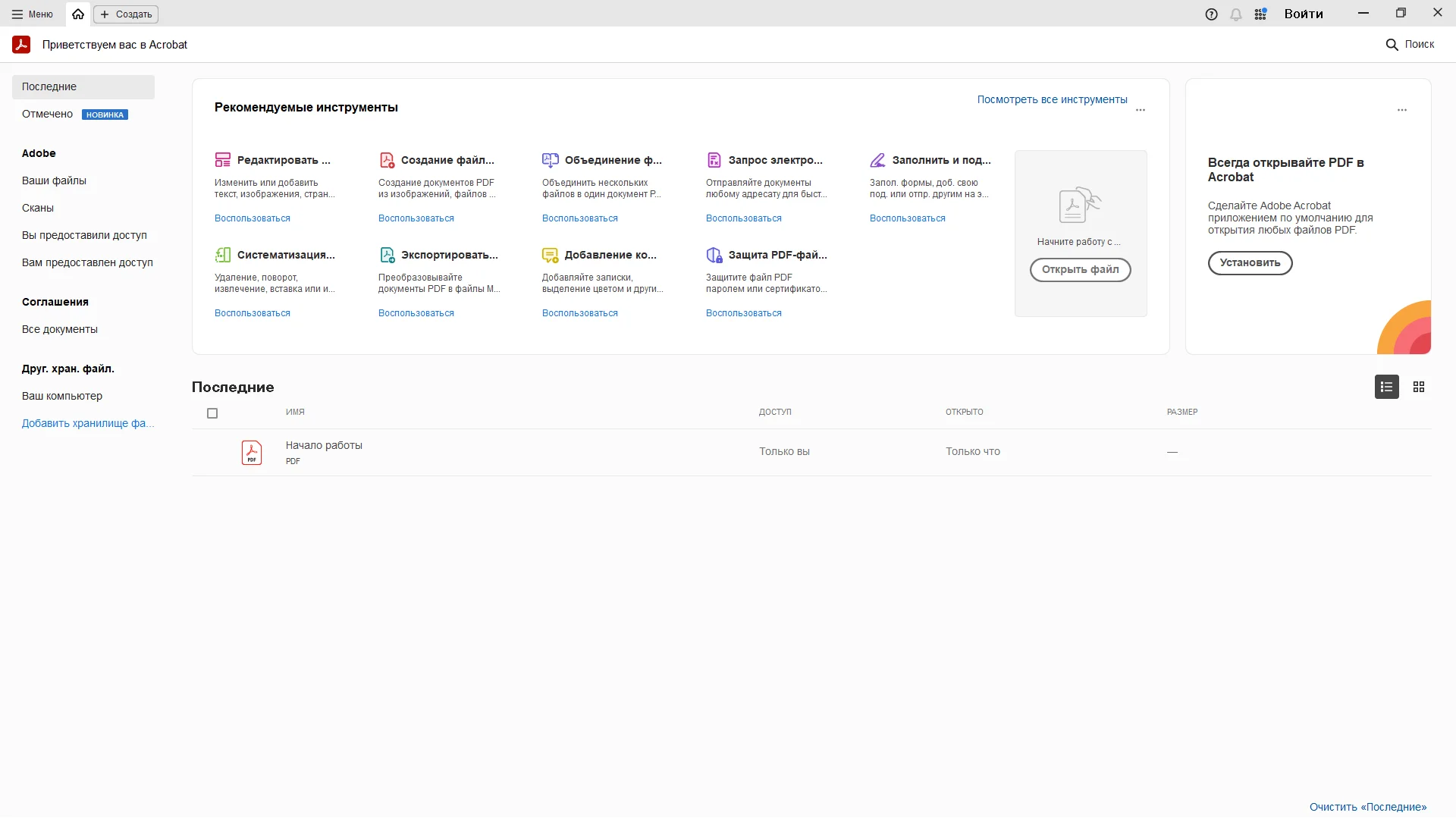Toggle the select-all checkbox in recent files

(212, 413)
